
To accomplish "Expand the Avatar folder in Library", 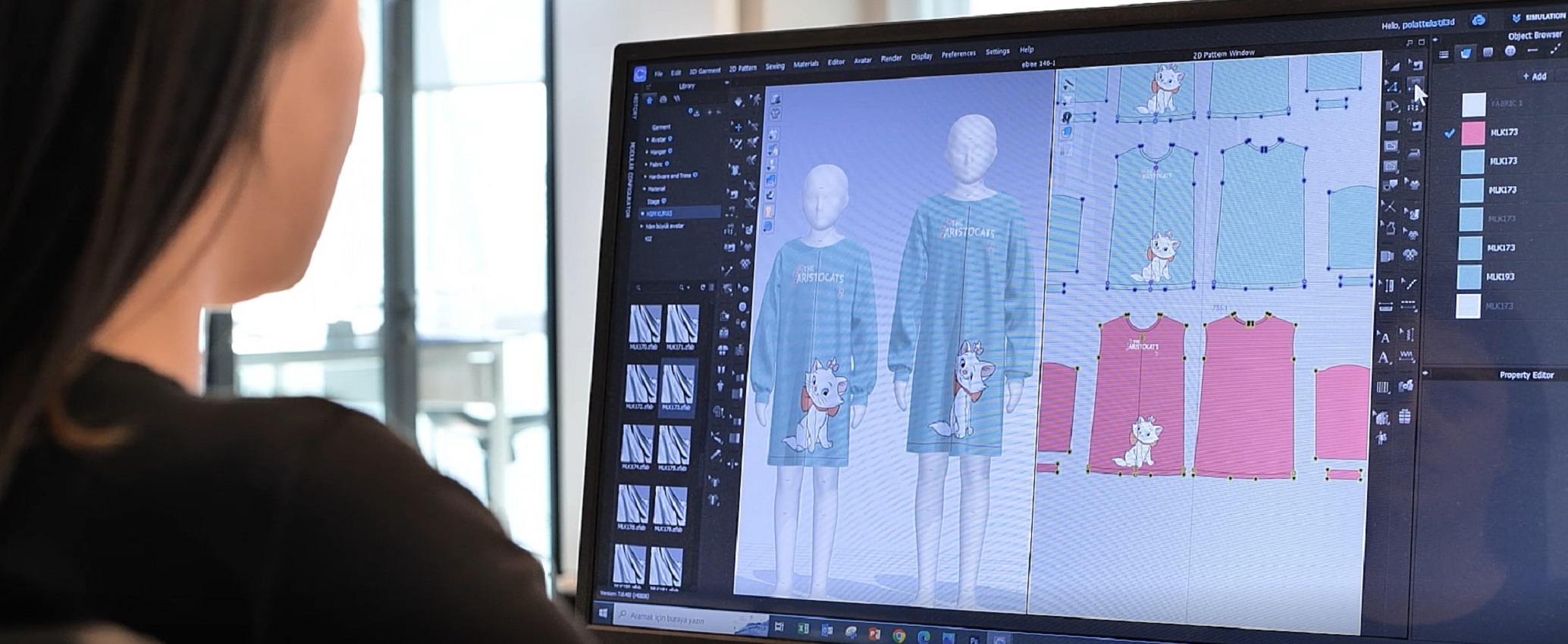I will click(658, 139).
